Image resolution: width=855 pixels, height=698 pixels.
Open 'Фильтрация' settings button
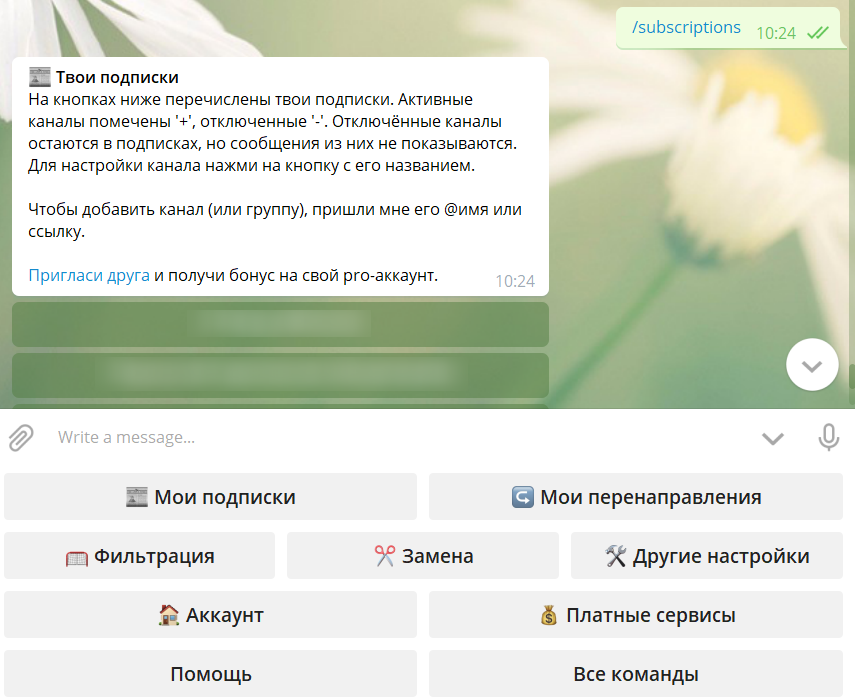tap(139, 556)
